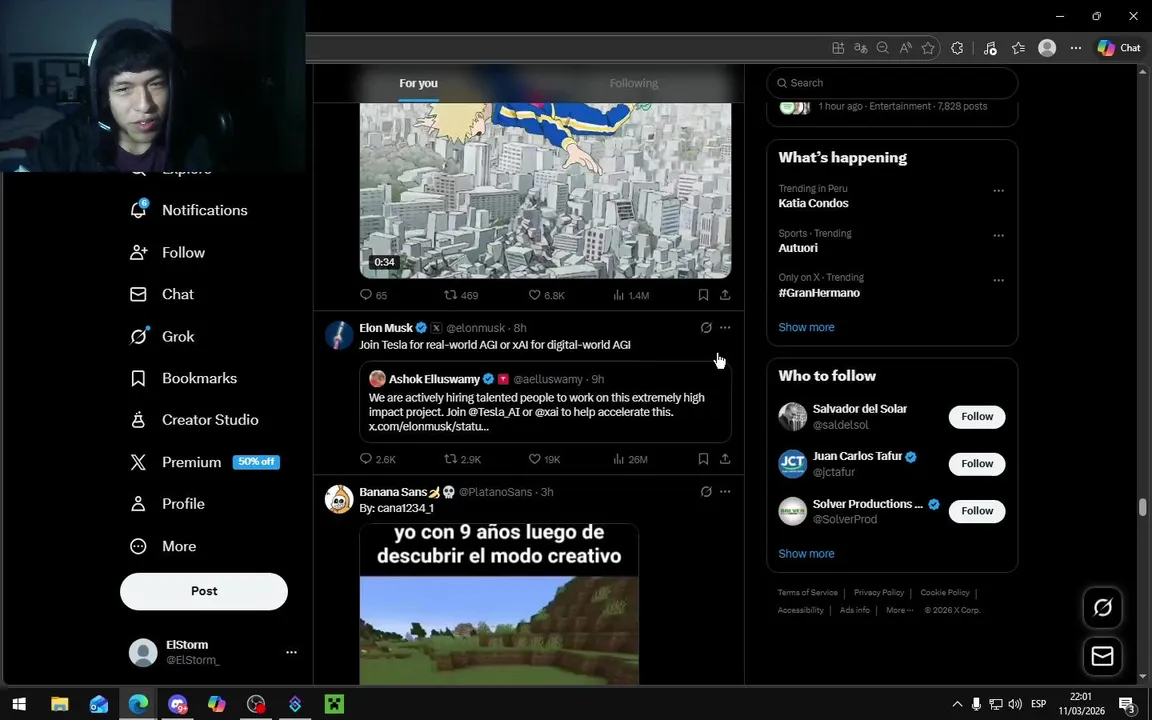Screen dimensions: 1152x720
Task: Open Chat from the left sidebar
Action: (162, 295)
